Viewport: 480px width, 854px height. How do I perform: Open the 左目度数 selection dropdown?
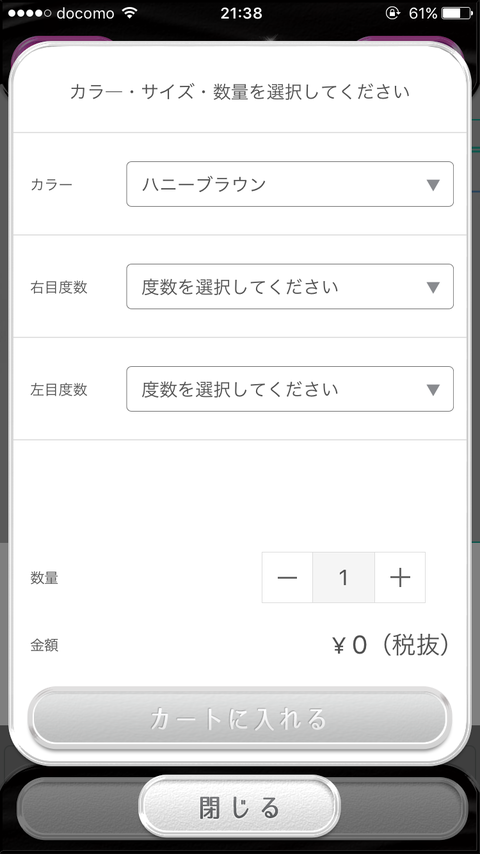click(x=290, y=389)
